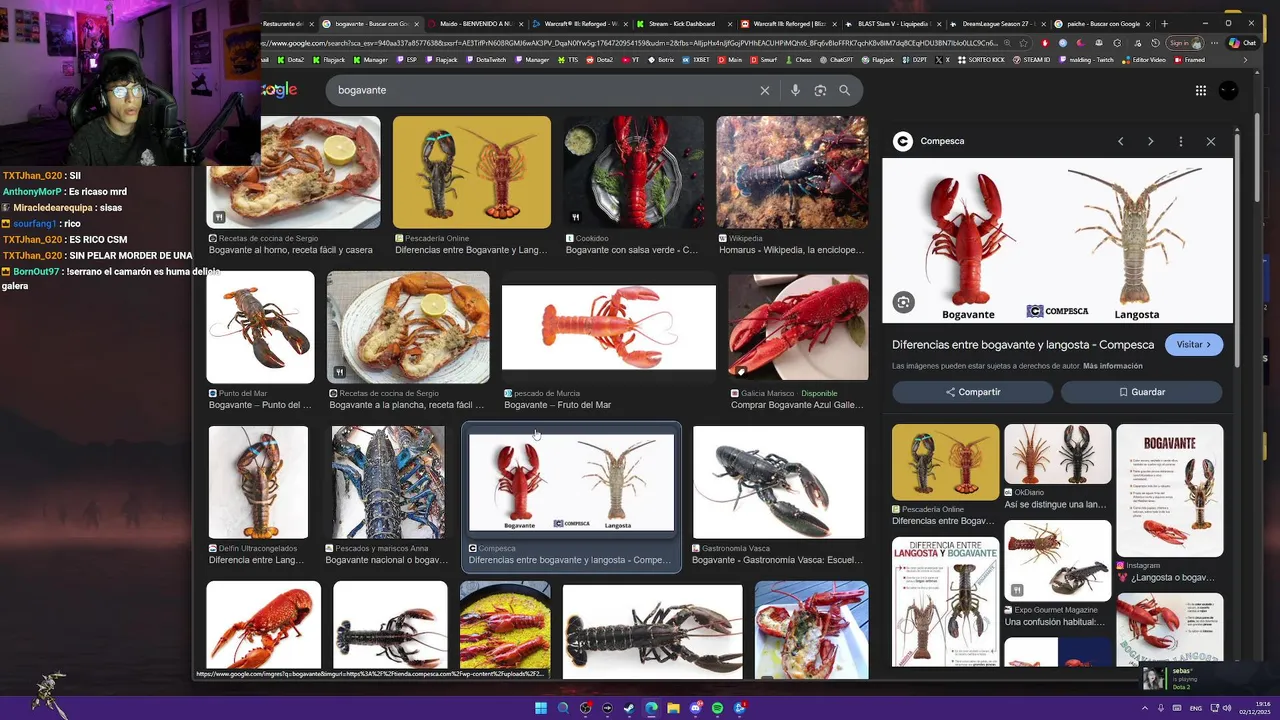Save the image with Guardar
Image resolution: width=1280 pixels, height=720 pixels.
[x=1142, y=392]
